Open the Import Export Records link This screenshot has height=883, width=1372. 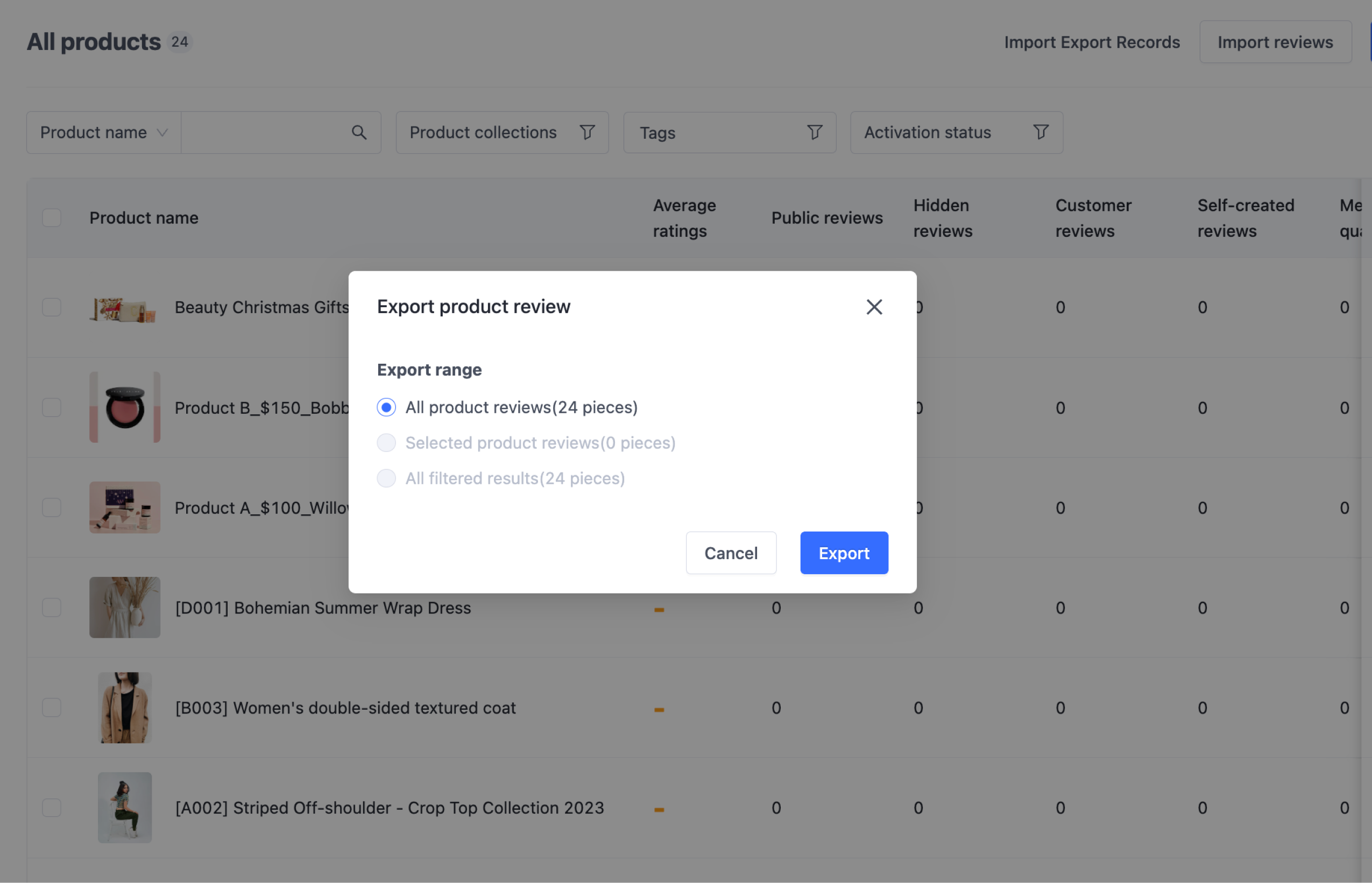1092,43
